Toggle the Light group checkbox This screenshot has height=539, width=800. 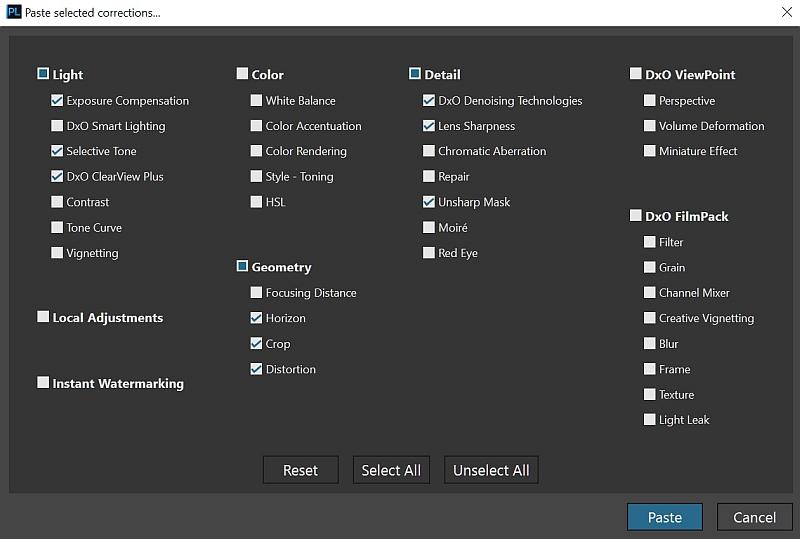(x=43, y=74)
